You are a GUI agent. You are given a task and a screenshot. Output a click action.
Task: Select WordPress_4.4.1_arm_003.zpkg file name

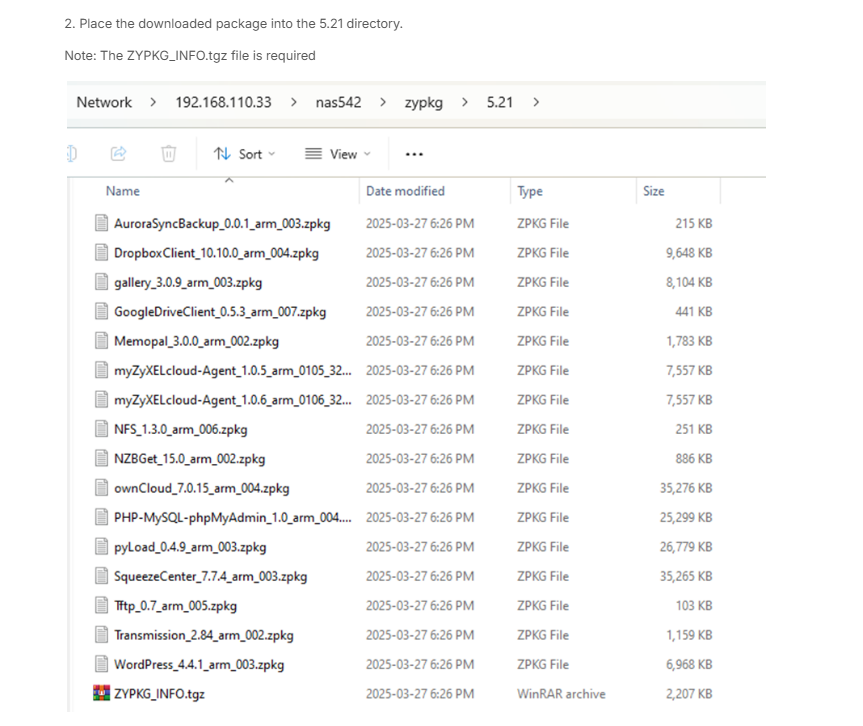[199, 665]
